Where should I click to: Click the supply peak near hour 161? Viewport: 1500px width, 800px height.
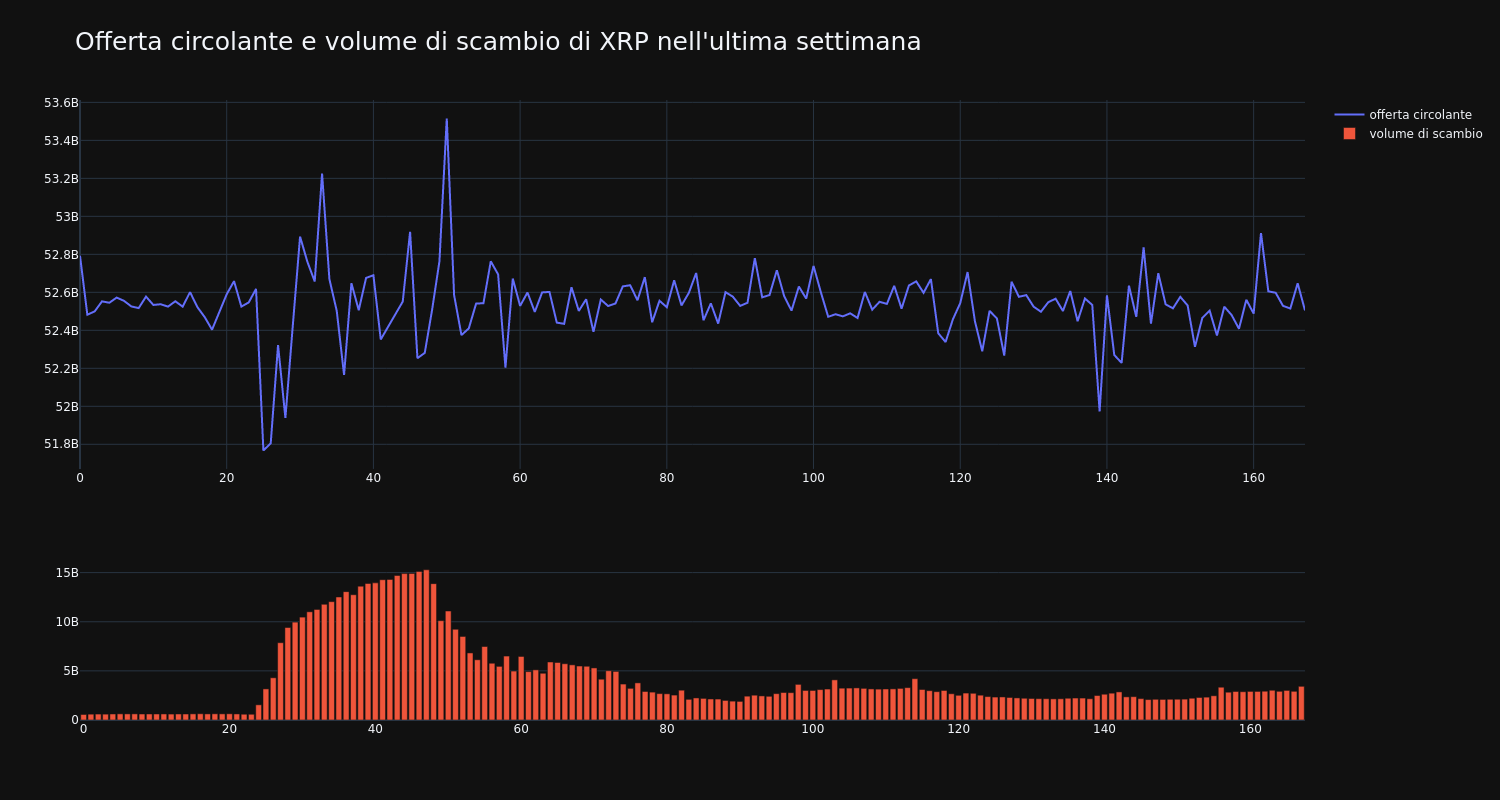tap(1261, 234)
